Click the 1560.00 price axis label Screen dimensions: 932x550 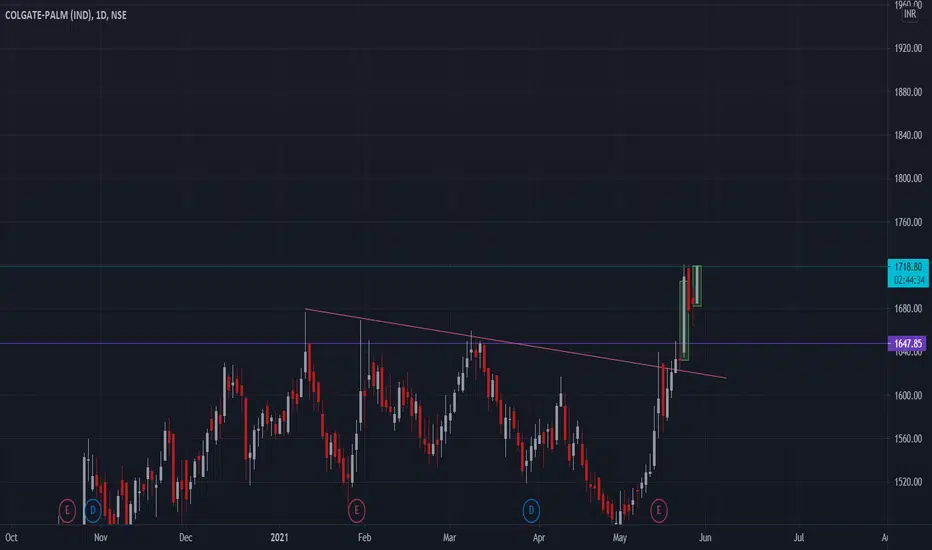tap(908, 439)
